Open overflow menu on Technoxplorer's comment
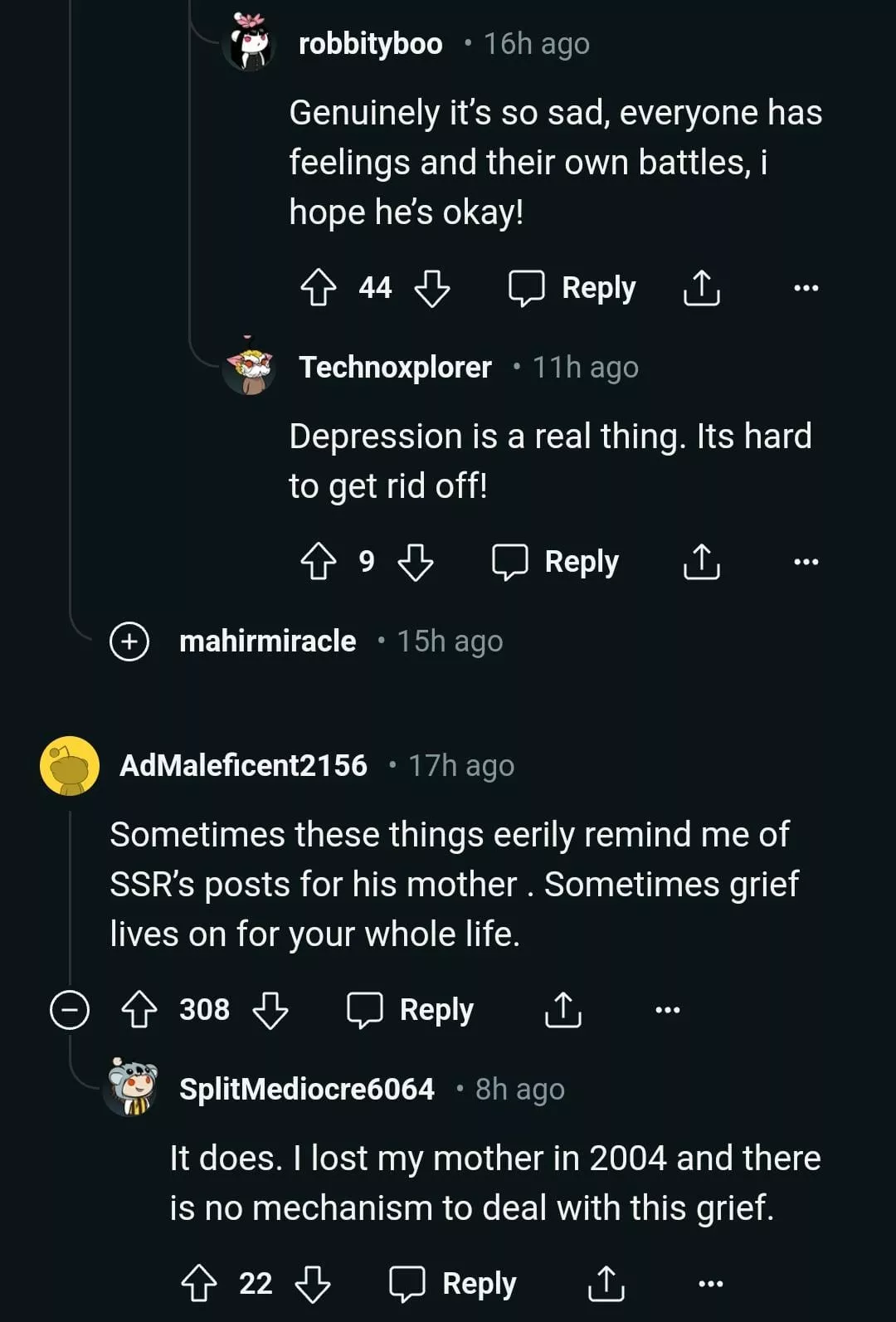This screenshot has width=896, height=1322. pyautogui.click(x=806, y=562)
